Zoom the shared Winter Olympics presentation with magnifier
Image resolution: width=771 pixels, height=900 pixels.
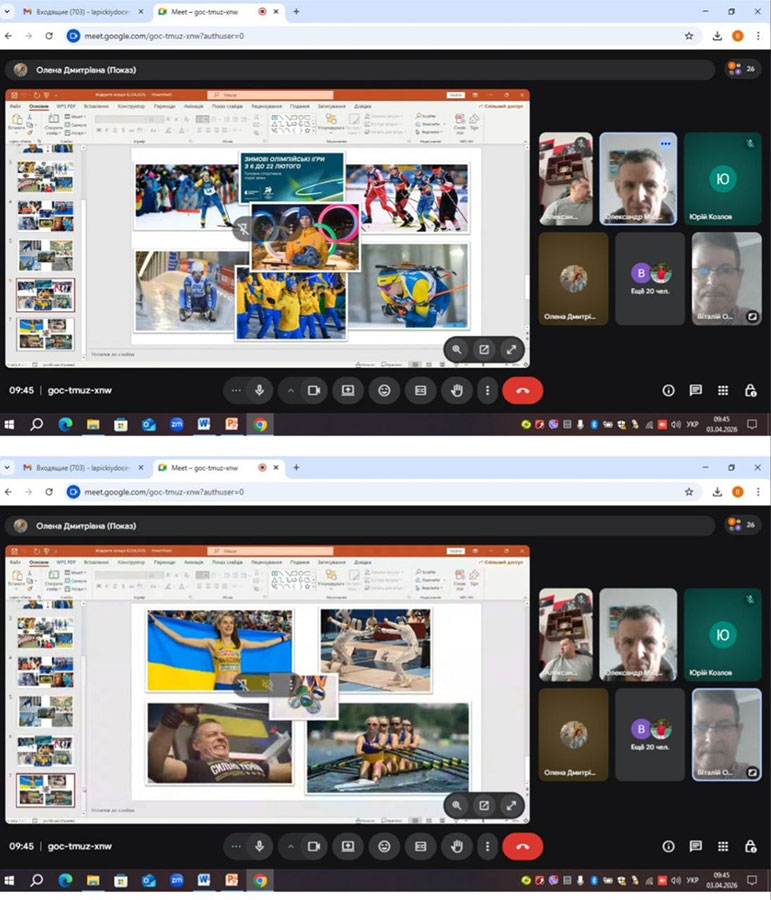(456, 349)
